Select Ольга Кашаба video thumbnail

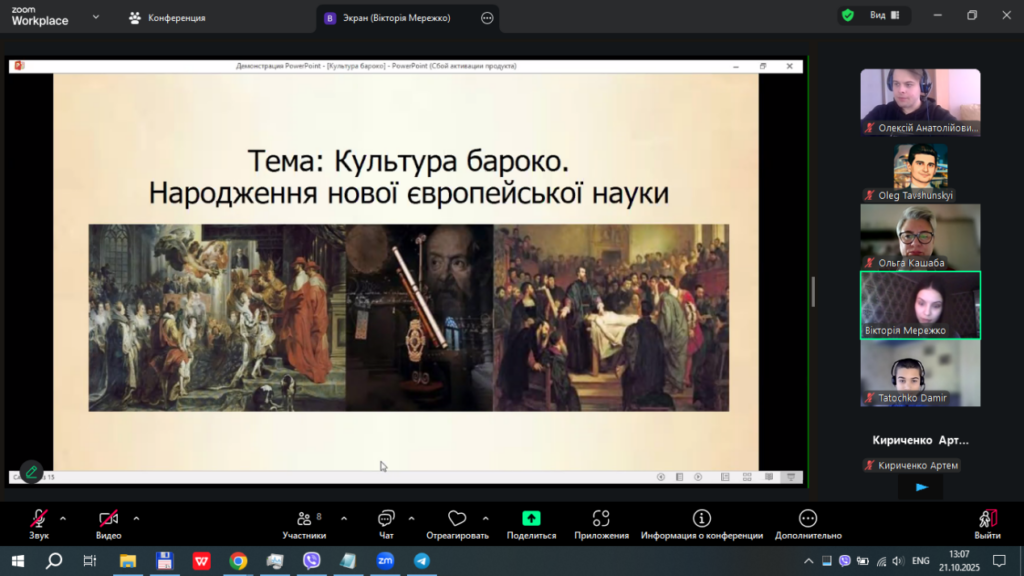920,236
